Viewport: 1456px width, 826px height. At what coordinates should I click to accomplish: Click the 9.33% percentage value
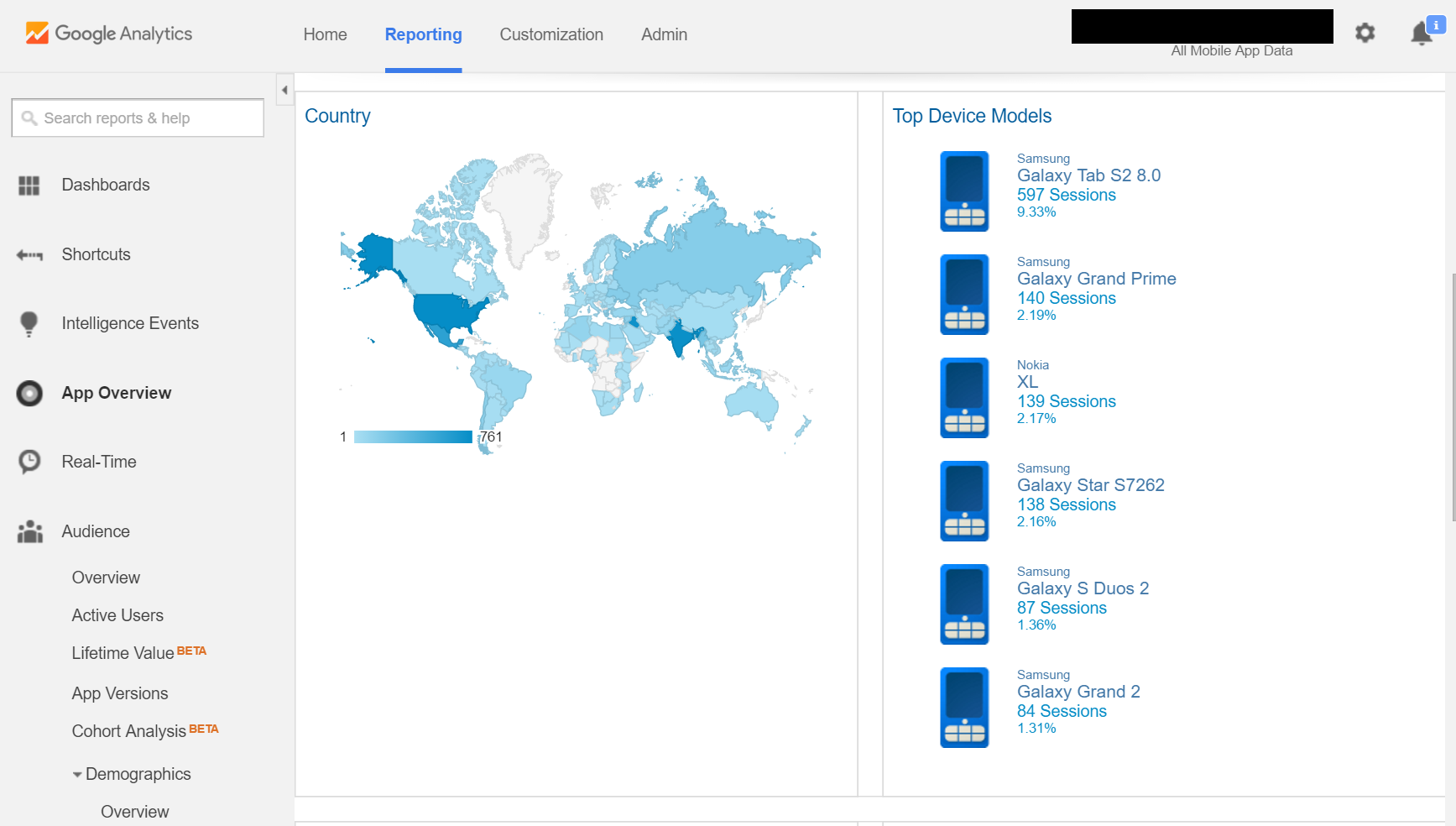[1036, 212]
